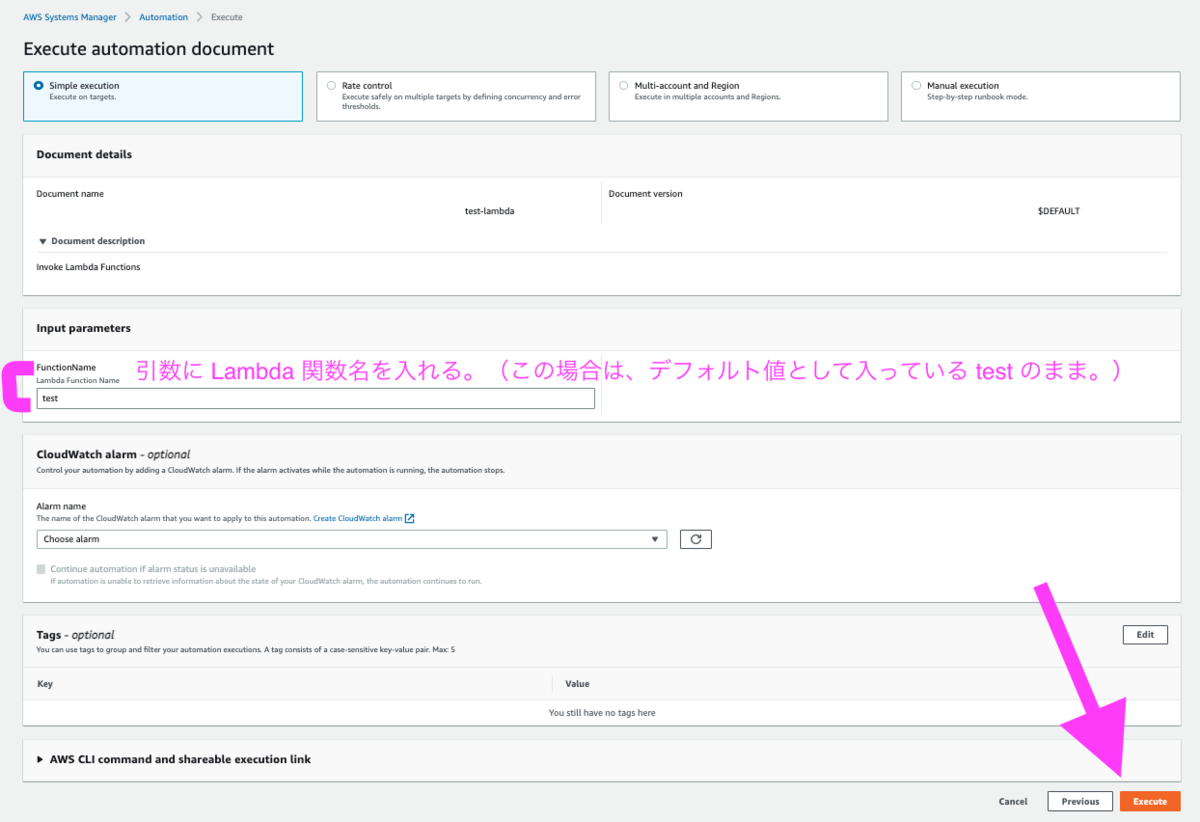
Task: Open the Choose alarm dropdown
Action: pyautogui.click(x=351, y=539)
